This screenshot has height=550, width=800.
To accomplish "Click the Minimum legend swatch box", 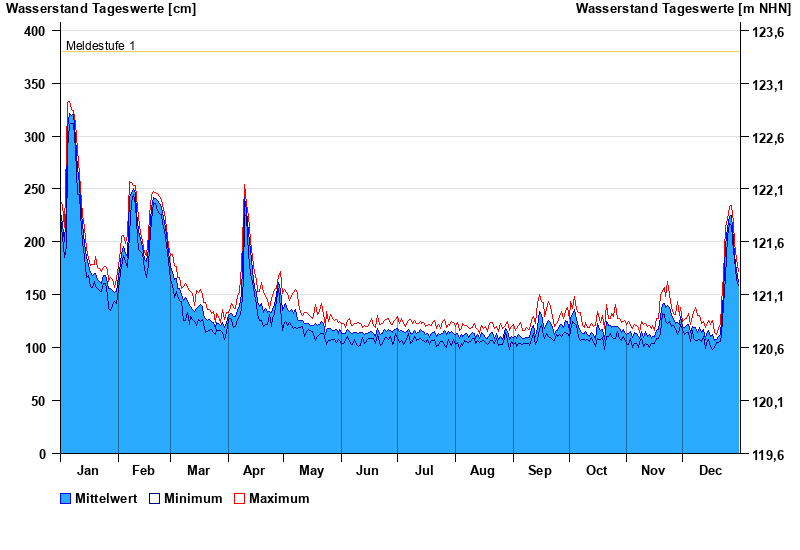I will click(x=155, y=499).
